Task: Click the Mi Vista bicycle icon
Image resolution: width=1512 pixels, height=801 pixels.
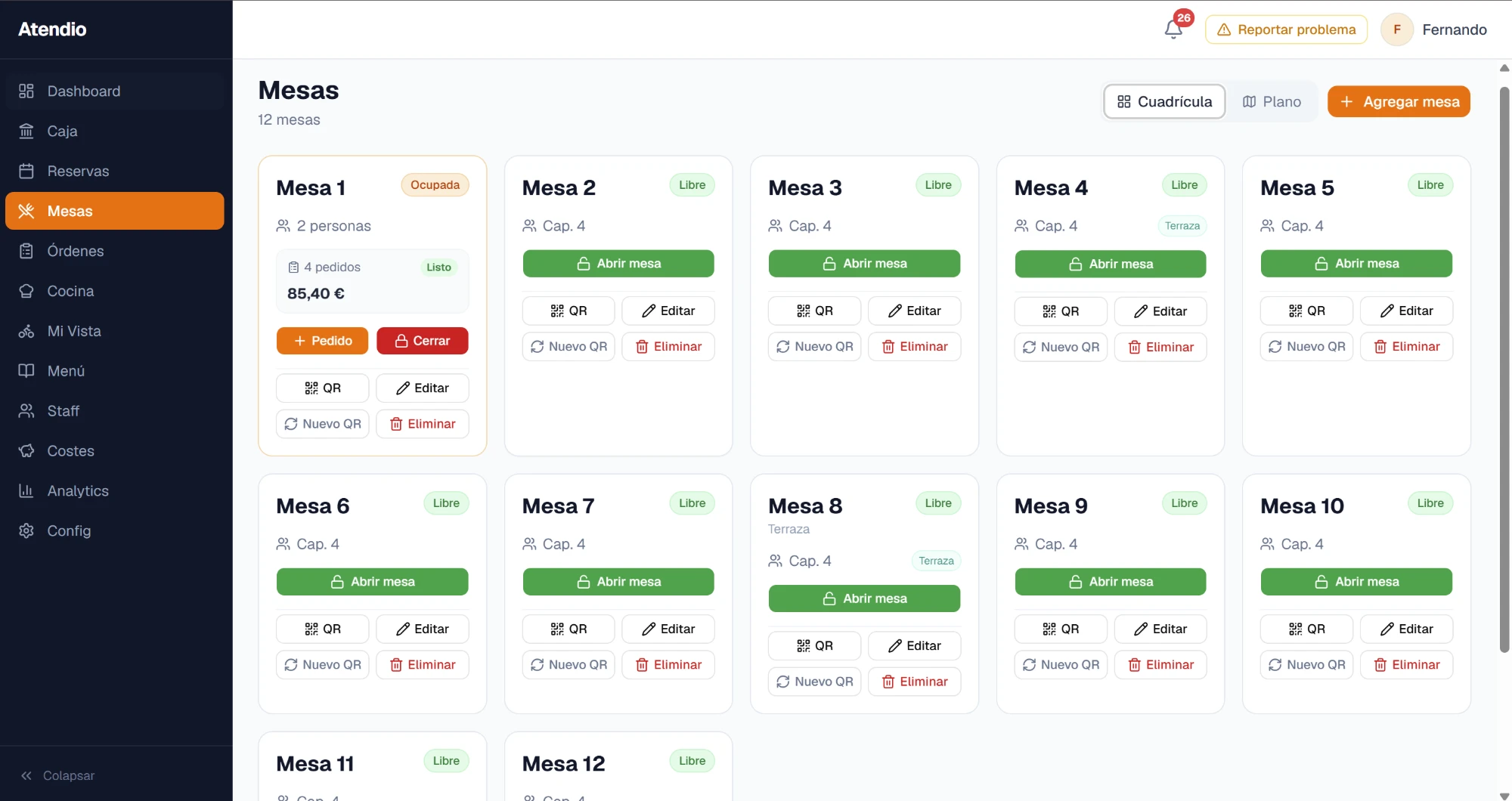Action: [26, 332]
